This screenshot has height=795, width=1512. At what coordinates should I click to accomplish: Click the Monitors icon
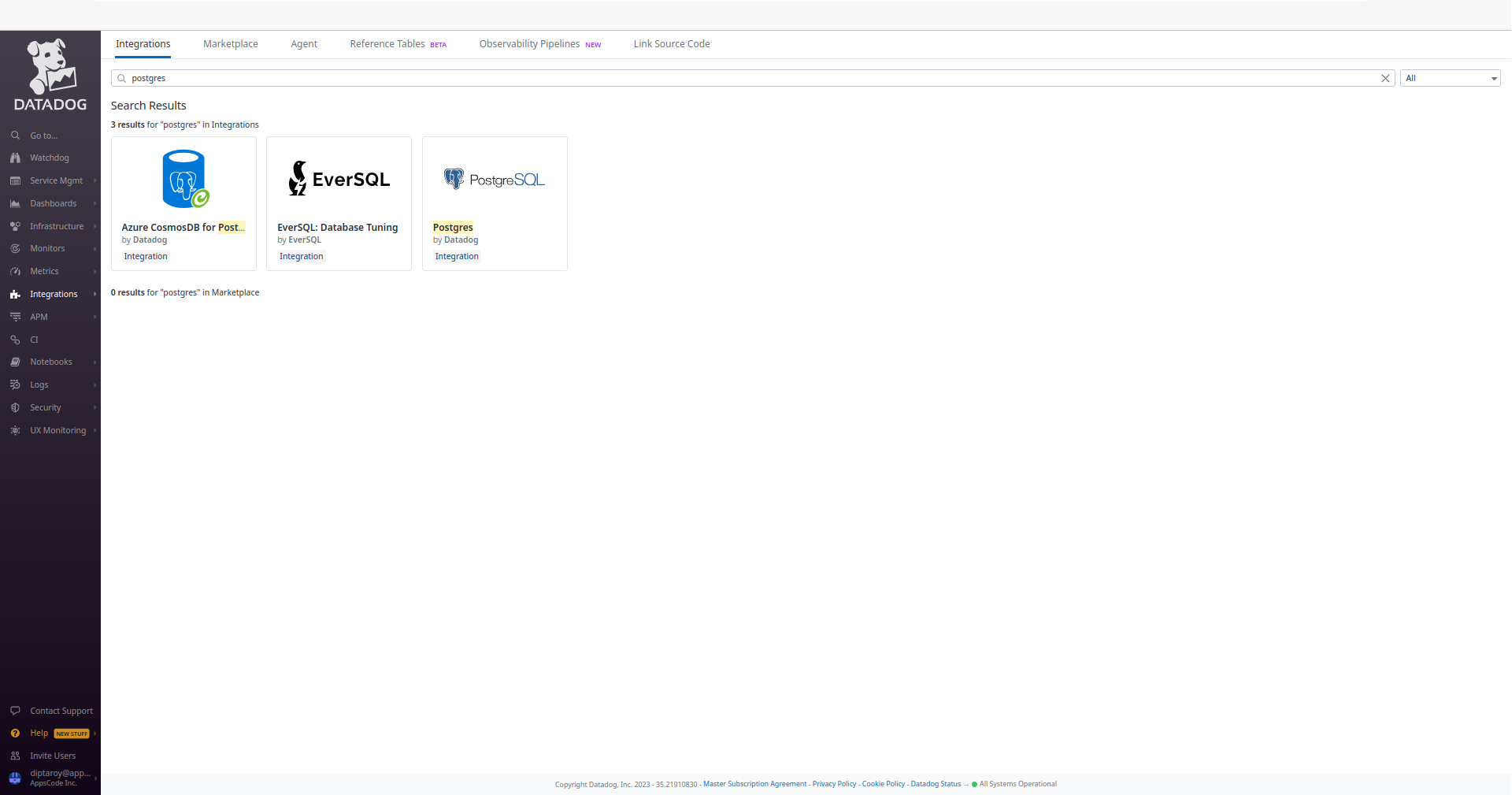(x=16, y=248)
